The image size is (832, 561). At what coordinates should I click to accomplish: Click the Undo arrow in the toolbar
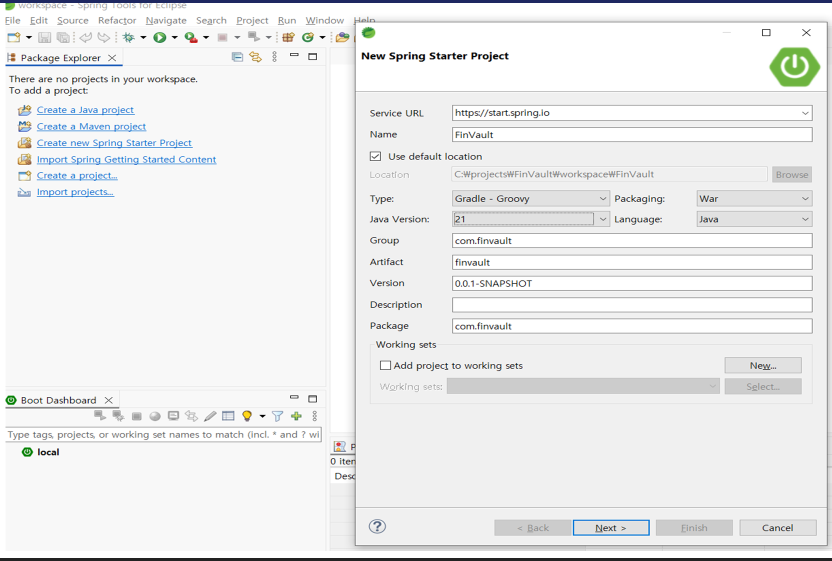(x=85, y=37)
